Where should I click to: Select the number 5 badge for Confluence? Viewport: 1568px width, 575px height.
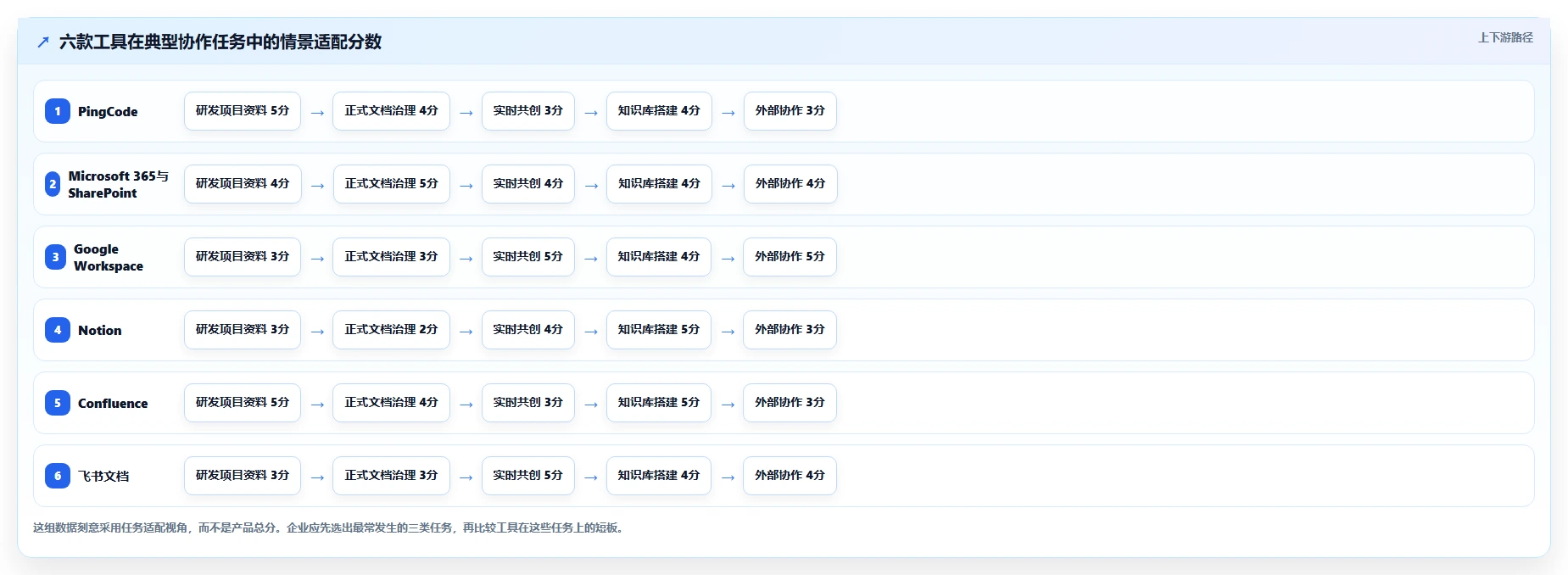coord(58,403)
